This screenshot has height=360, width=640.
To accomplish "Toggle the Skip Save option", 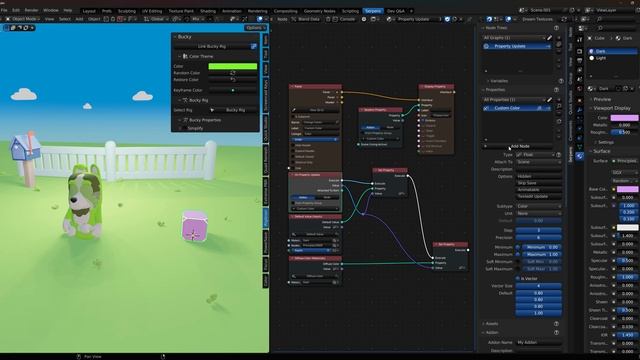I will click(x=538, y=183).
